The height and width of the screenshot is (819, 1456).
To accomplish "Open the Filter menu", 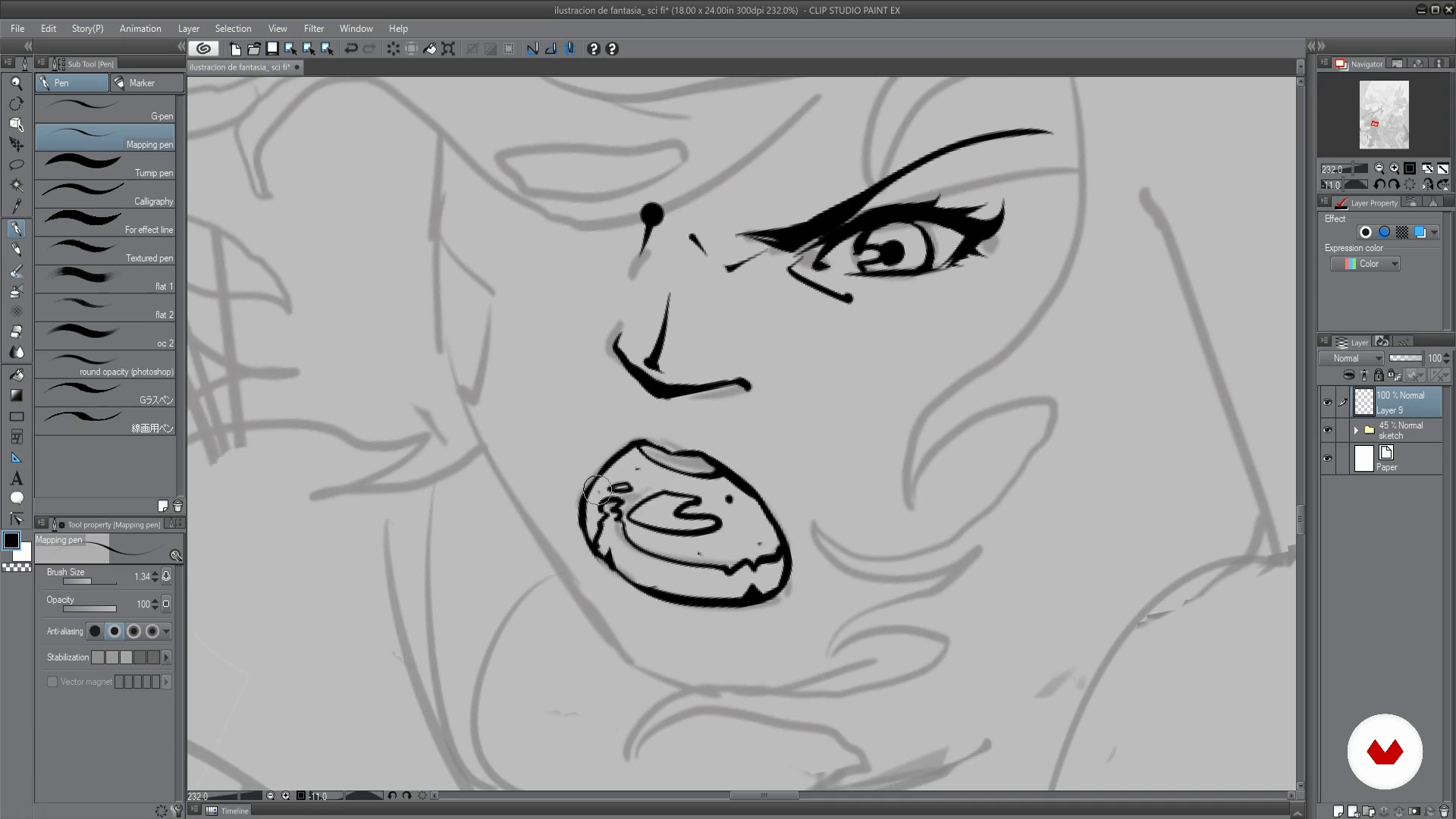I will point(314,28).
